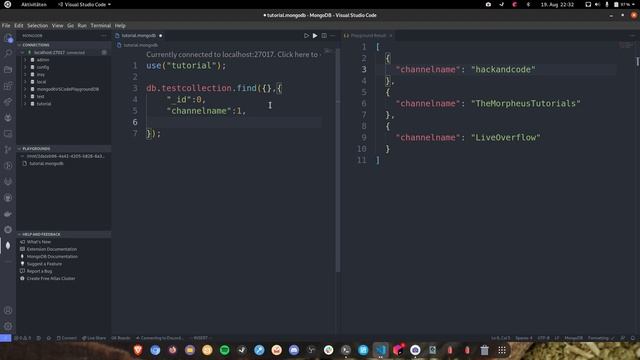Expand the test database
The height and width of the screenshot is (360, 640).
(26, 96)
